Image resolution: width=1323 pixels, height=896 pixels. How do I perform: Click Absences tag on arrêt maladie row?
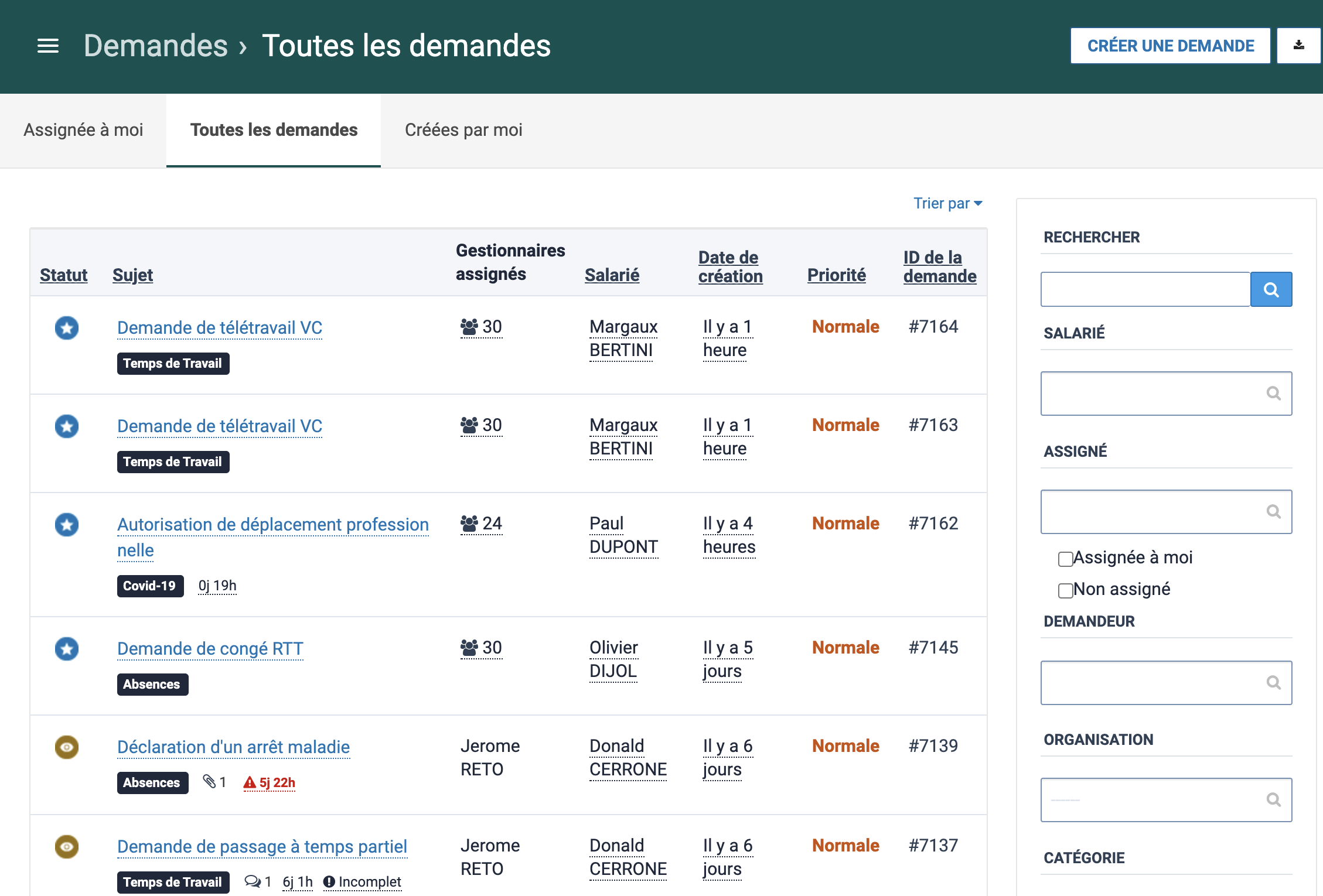[x=152, y=782]
